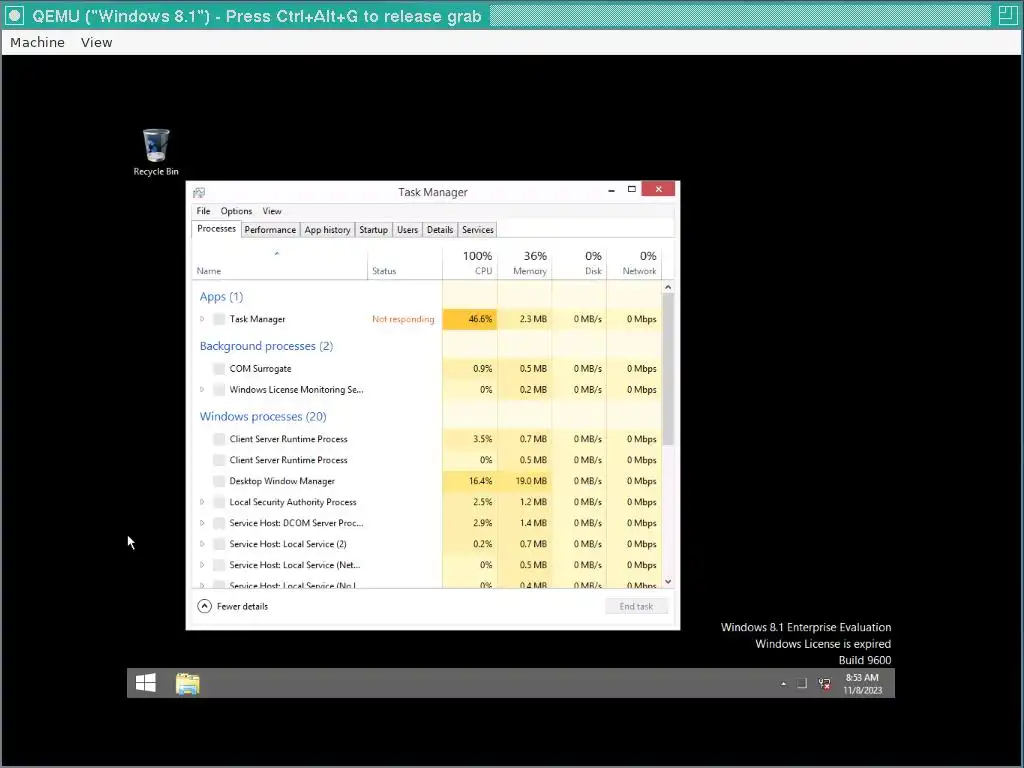Click the COM Surrogate process icon
This screenshot has height=768, width=1024.
point(219,368)
